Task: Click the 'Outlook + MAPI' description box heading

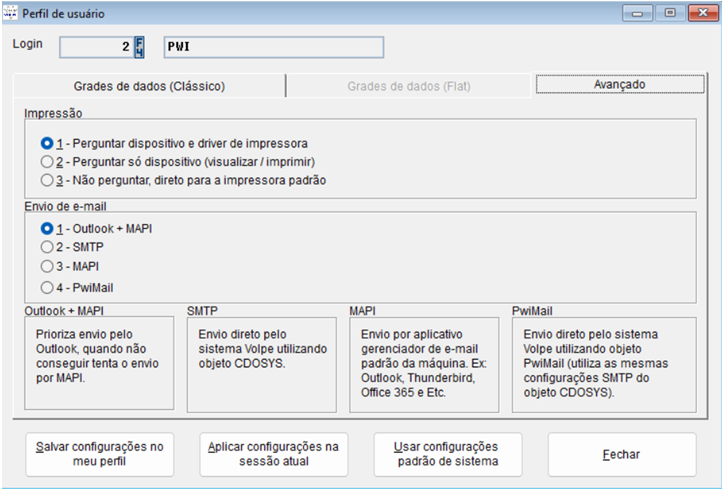Action: [64, 311]
